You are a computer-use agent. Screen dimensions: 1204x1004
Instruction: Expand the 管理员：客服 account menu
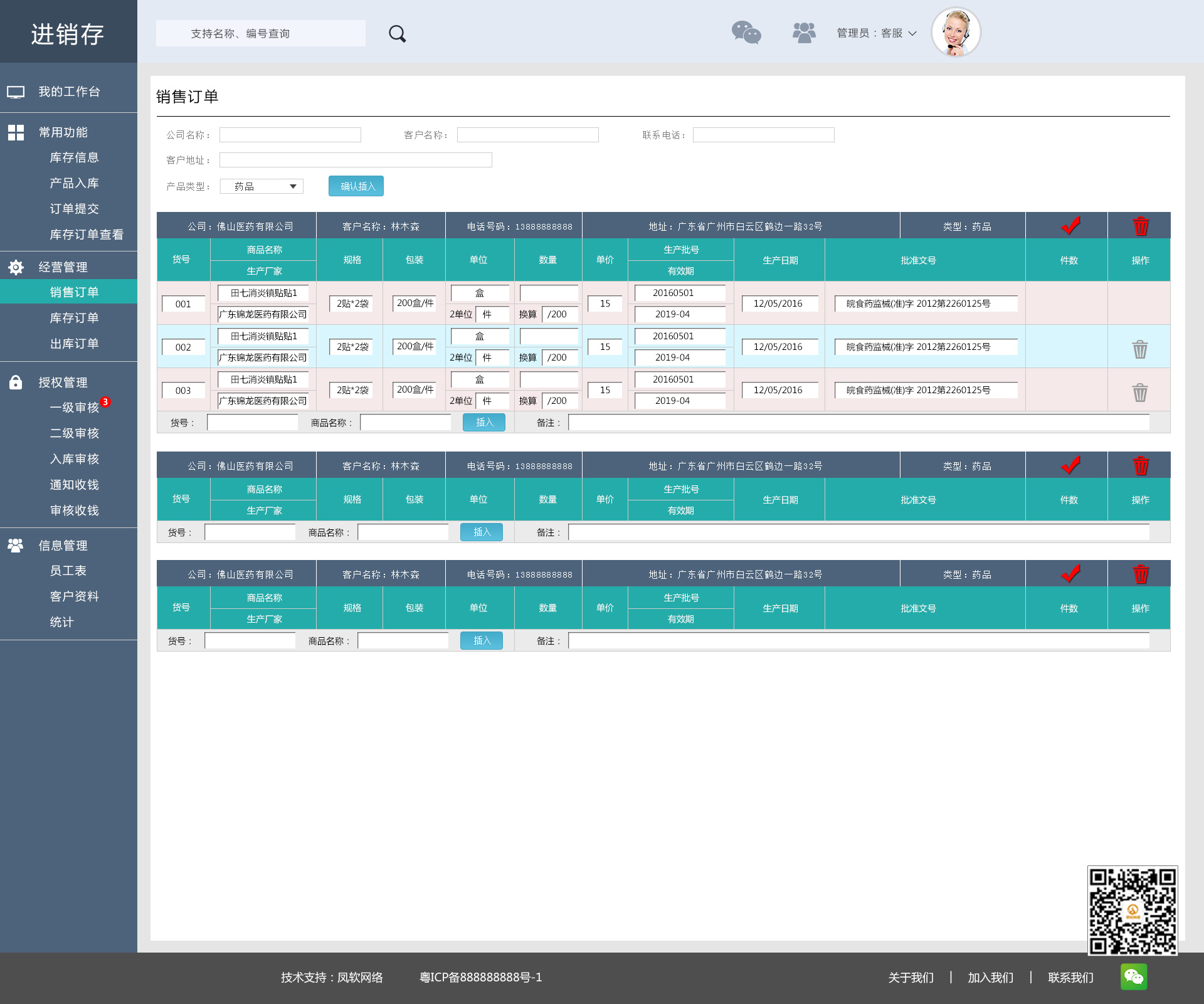point(876,33)
